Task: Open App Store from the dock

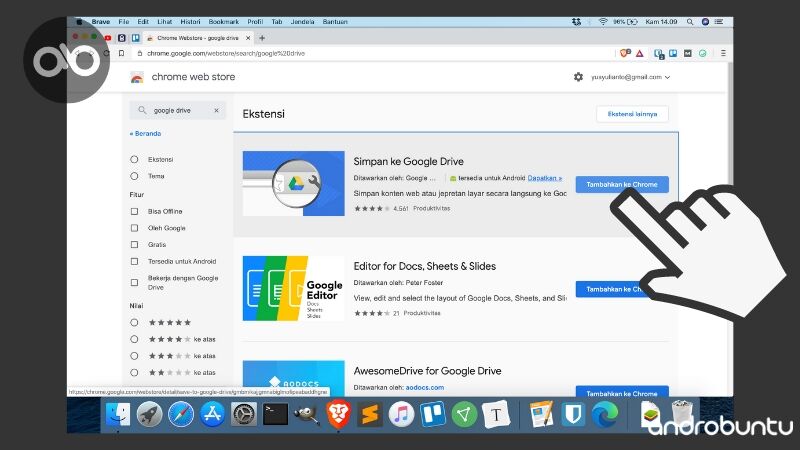Action: pyautogui.click(x=212, y=414)
